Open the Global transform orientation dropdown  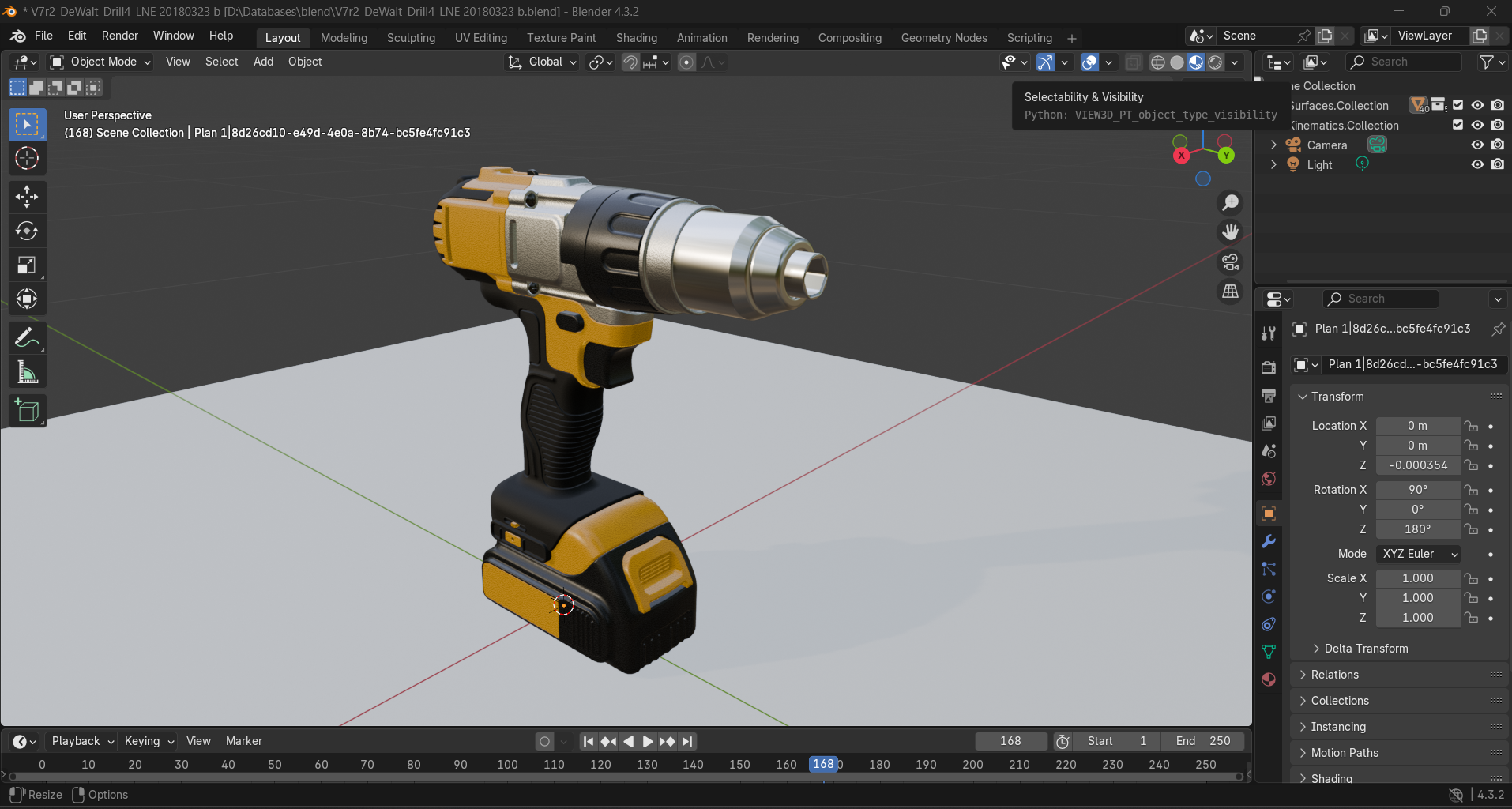point(541,62)
